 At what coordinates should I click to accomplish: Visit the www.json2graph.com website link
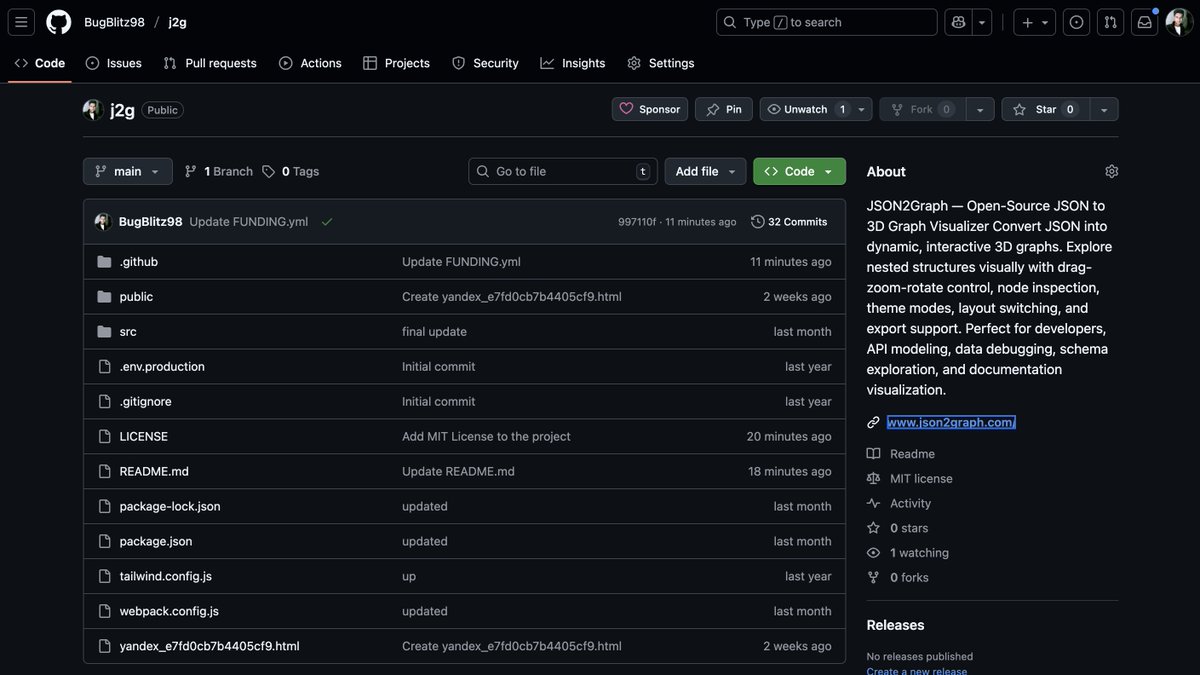tap(951, 423)
